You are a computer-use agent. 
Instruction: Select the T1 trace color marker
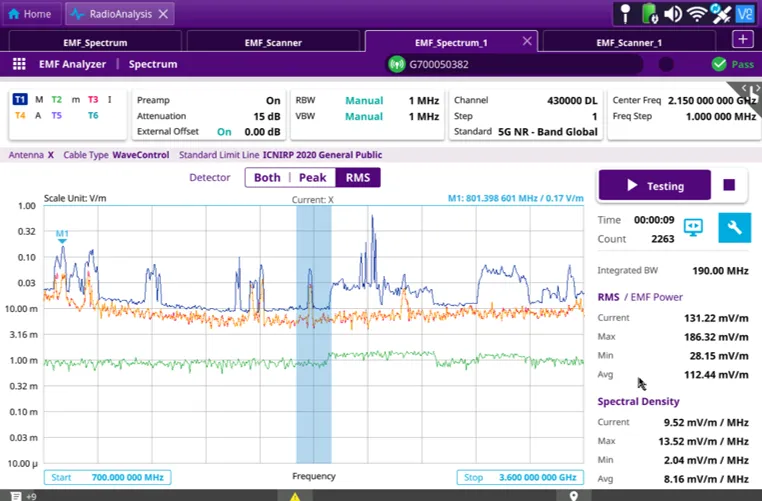pos(20,100)
